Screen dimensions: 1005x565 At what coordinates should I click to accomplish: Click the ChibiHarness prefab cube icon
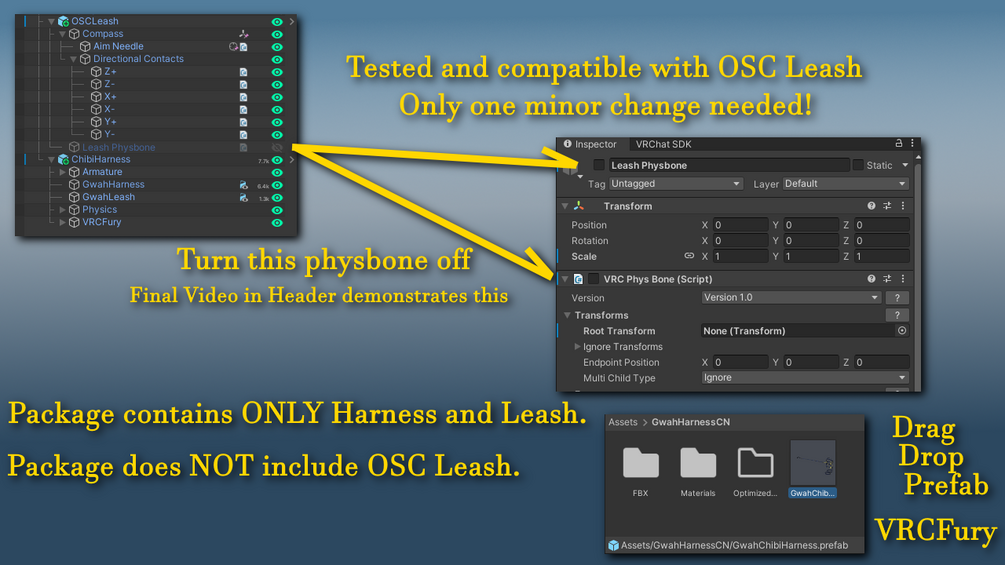63,160
